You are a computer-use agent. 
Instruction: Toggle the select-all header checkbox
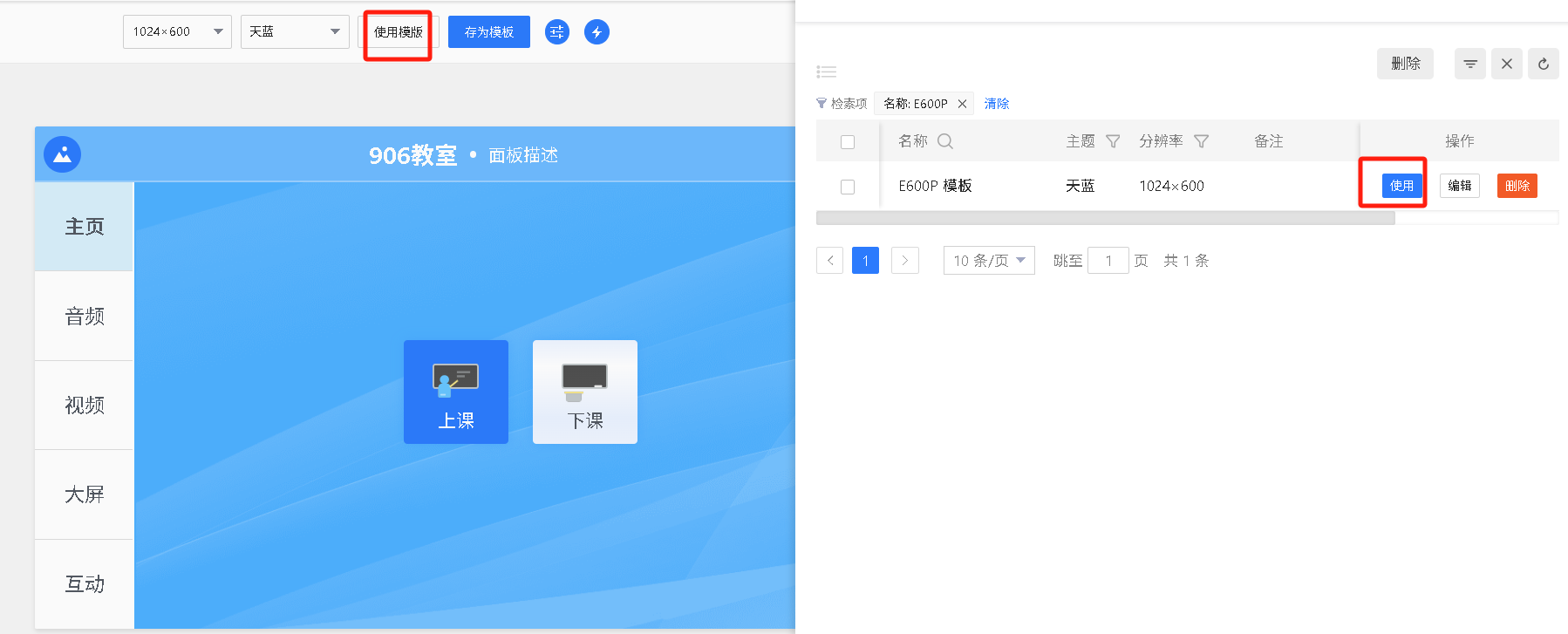(x=848, y=142)
